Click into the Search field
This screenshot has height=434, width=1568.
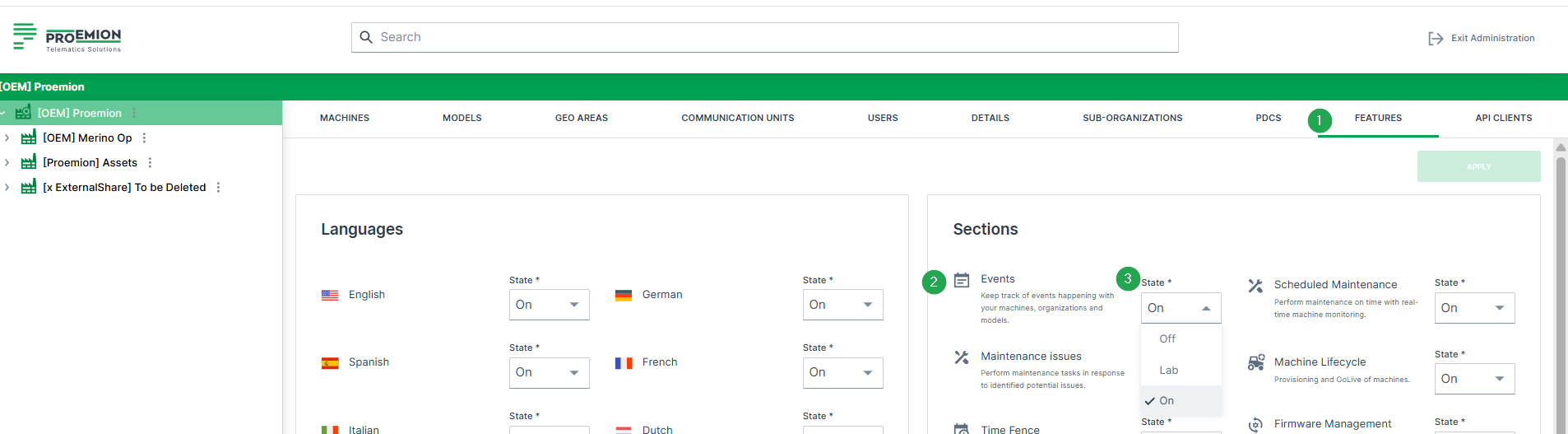pos(765,37)
